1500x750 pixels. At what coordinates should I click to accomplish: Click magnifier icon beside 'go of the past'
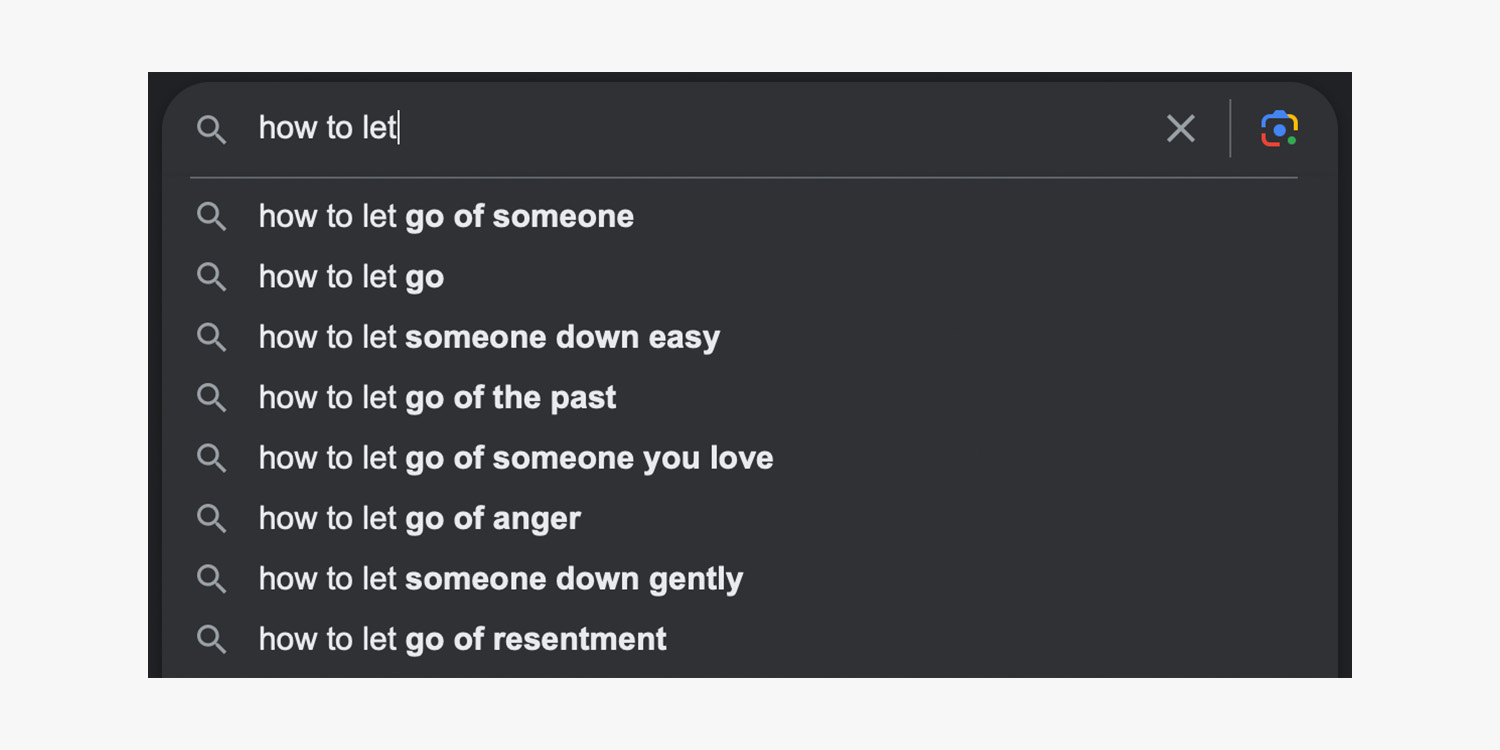point(211,397)
